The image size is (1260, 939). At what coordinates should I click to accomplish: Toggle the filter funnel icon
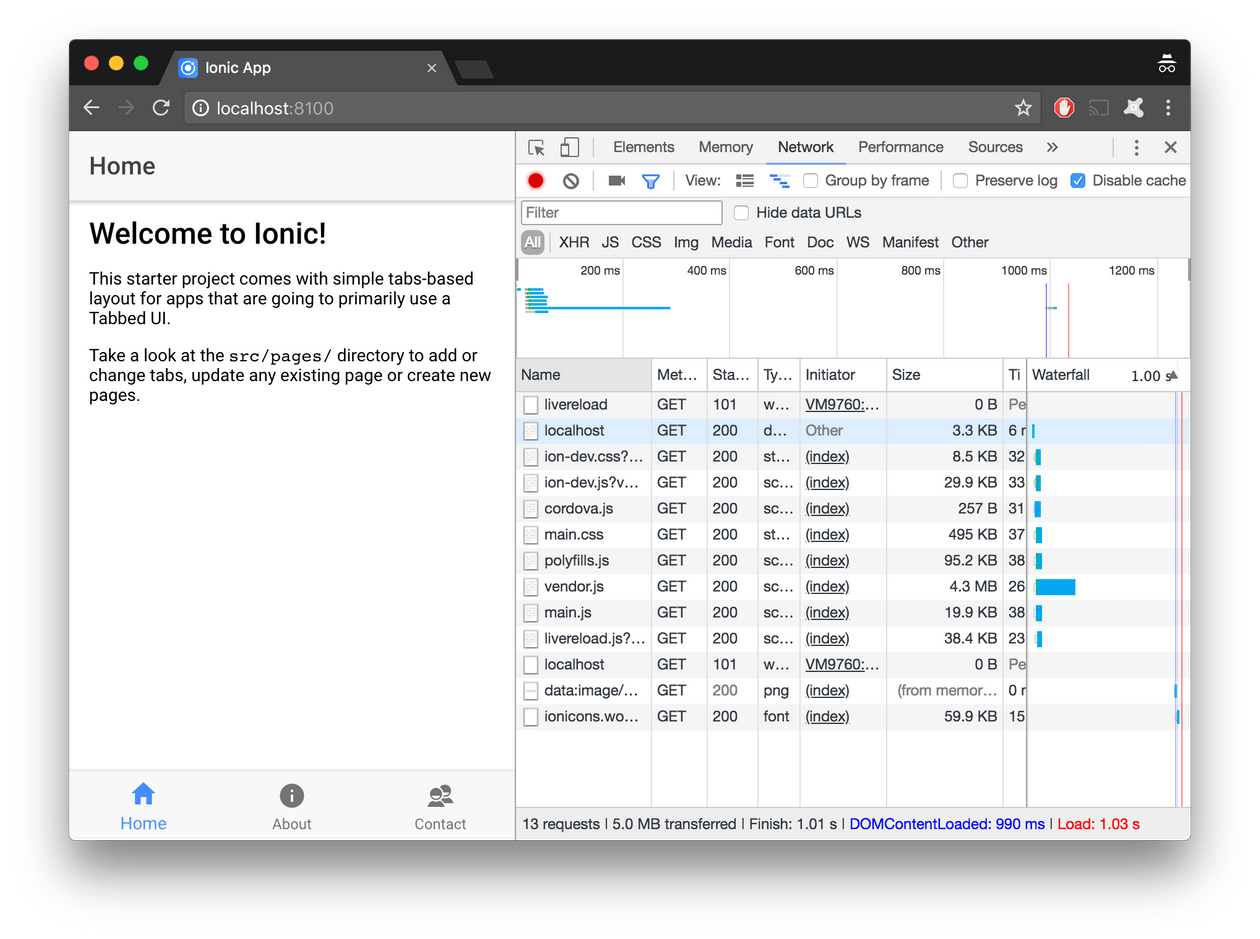651,181
